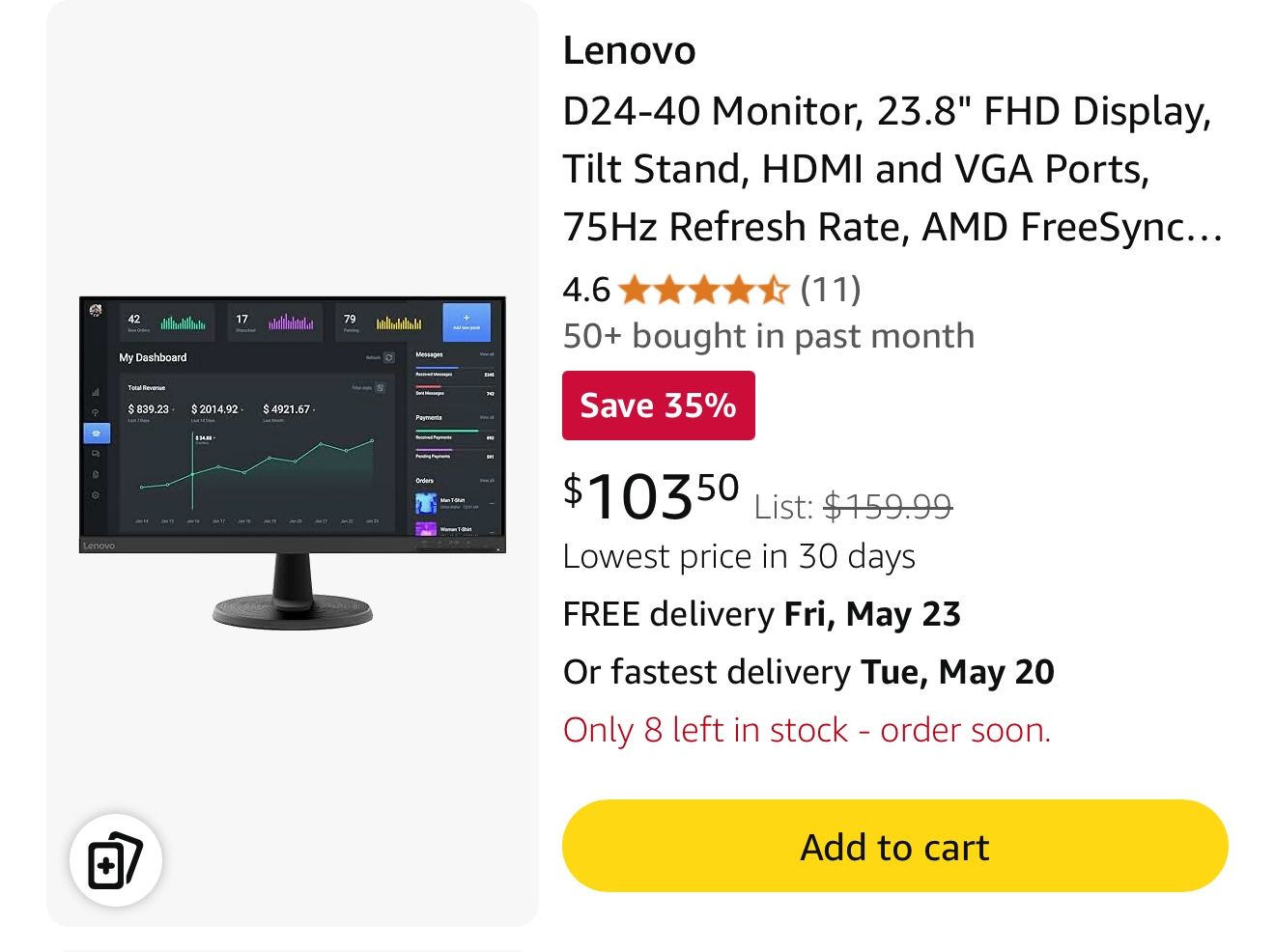Click the FREE delivery Fri, May 23 text

point(761,614)
